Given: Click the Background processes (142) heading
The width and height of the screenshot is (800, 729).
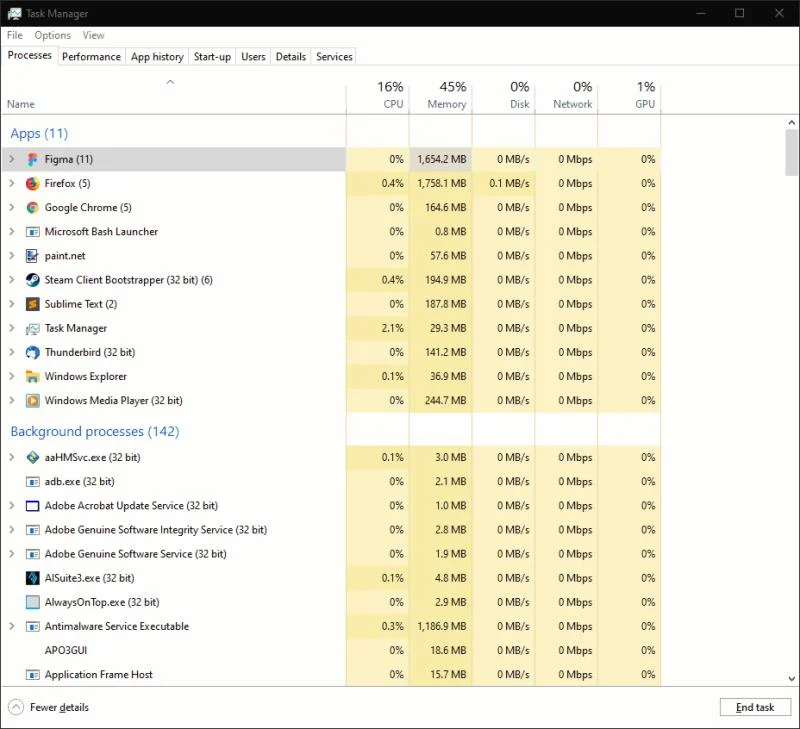Looking at the screenshot, I should click(95, 432).
